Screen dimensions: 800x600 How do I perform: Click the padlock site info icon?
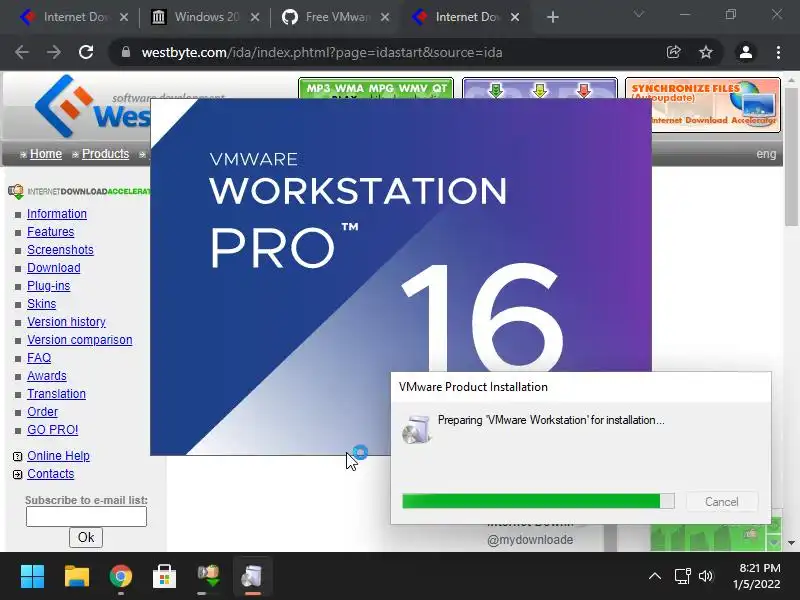pyautogui.click(x=126, y=52)
